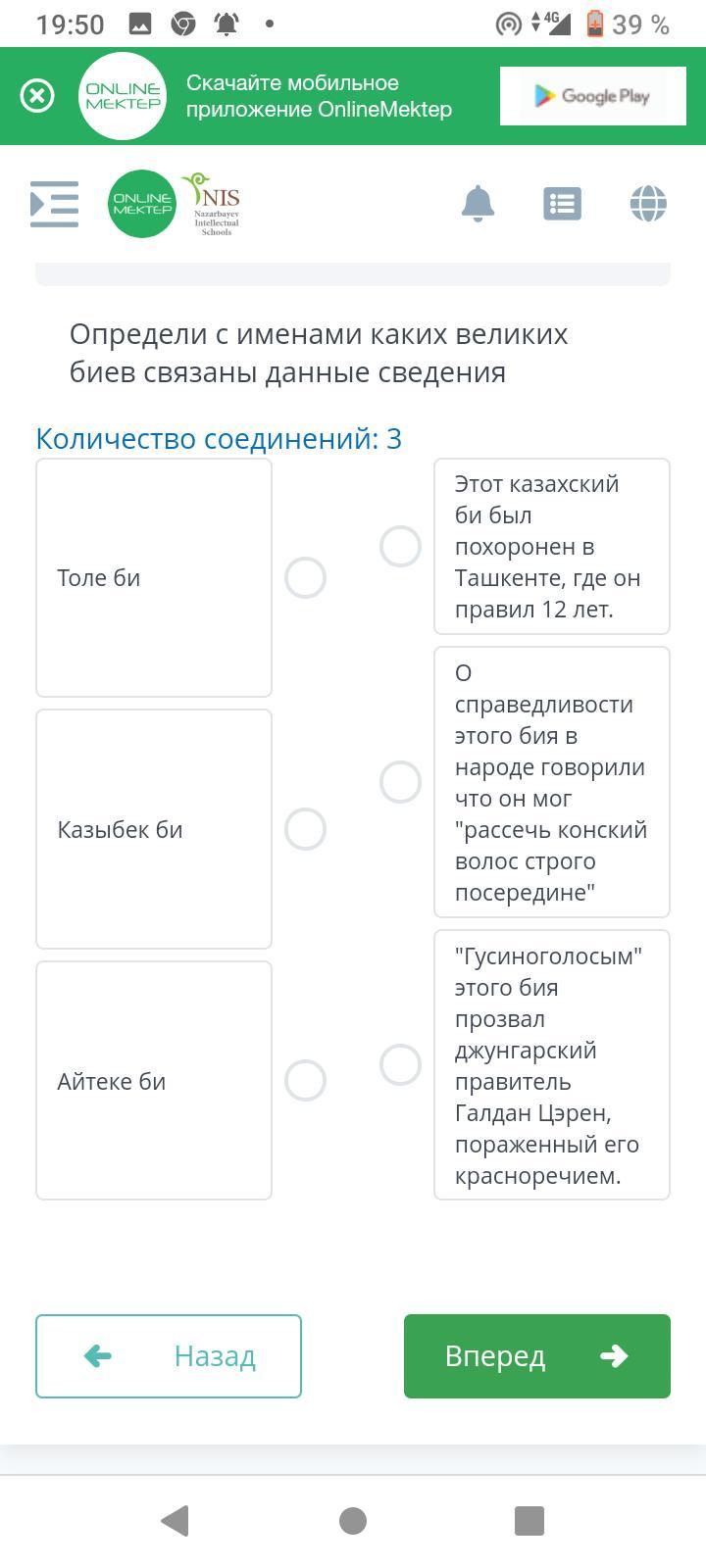Select connector for the 'рассечь конский волос' statement
The height and width of the screenshot is (1568, 706).
(x=400, y=782)
